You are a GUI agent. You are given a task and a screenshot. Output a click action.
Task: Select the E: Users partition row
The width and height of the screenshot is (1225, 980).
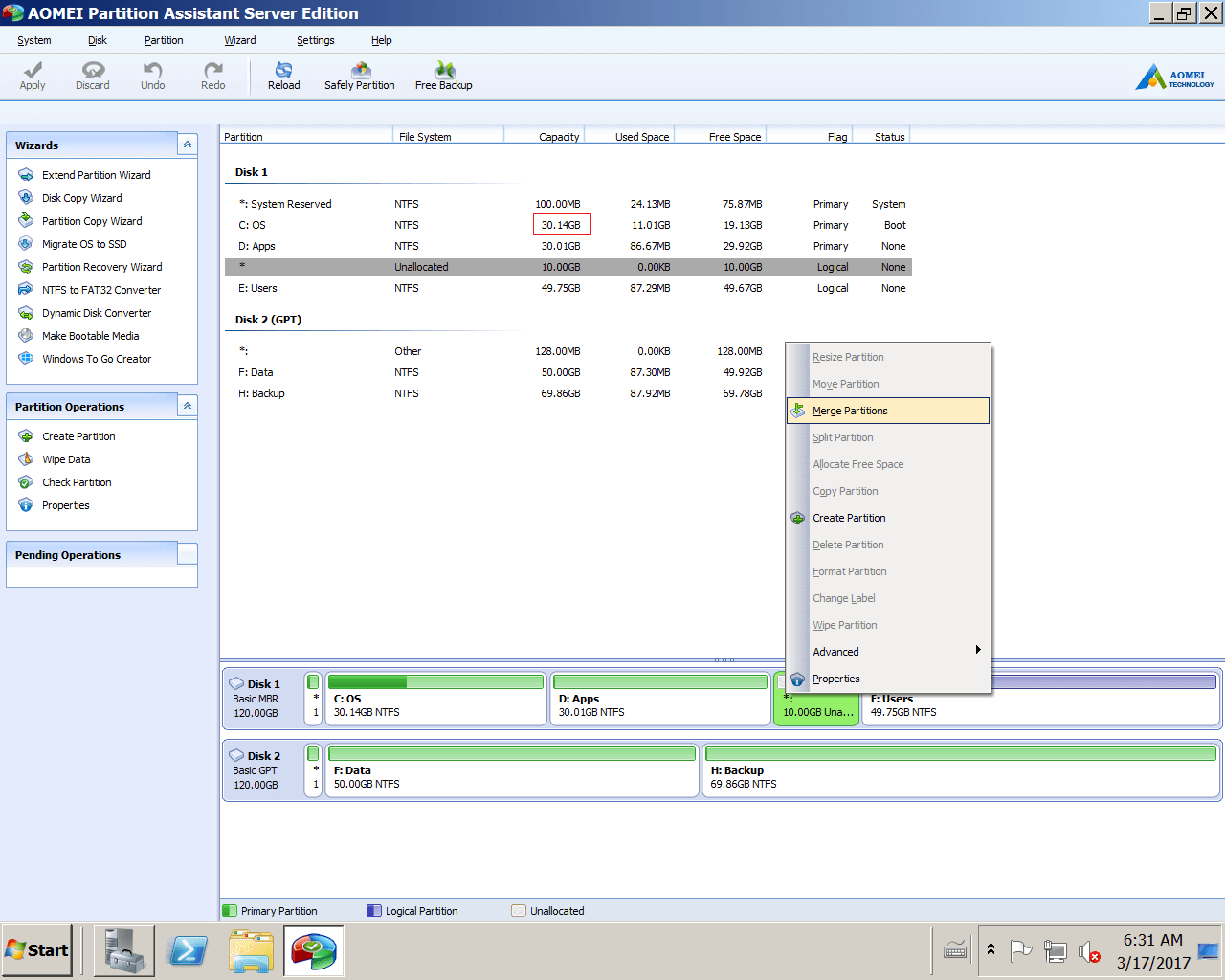(568, 288)
